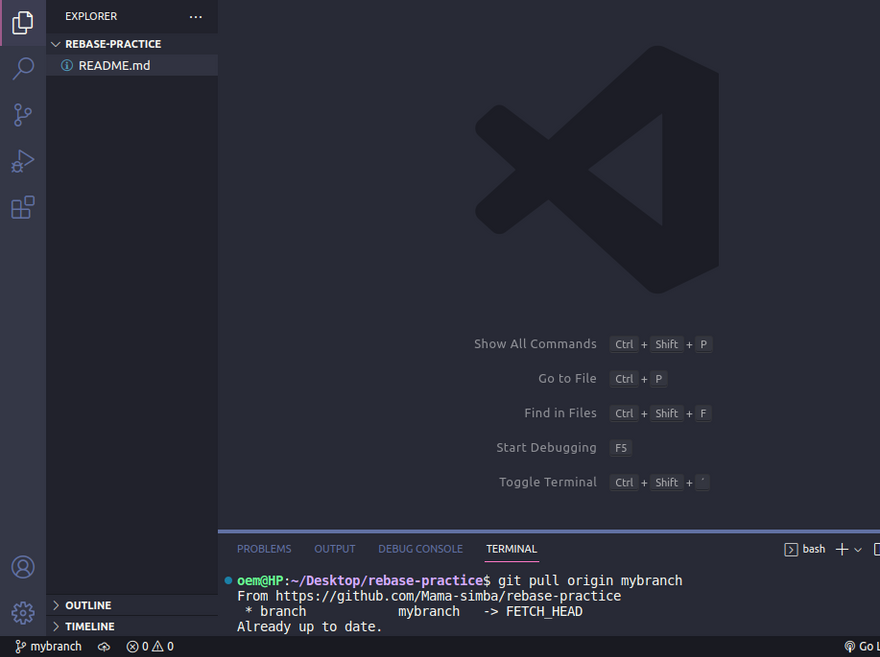Viewport: 880px width, 657px height.
Task: Open the Explorer view in activity bar
Action: tap(22, 22)
